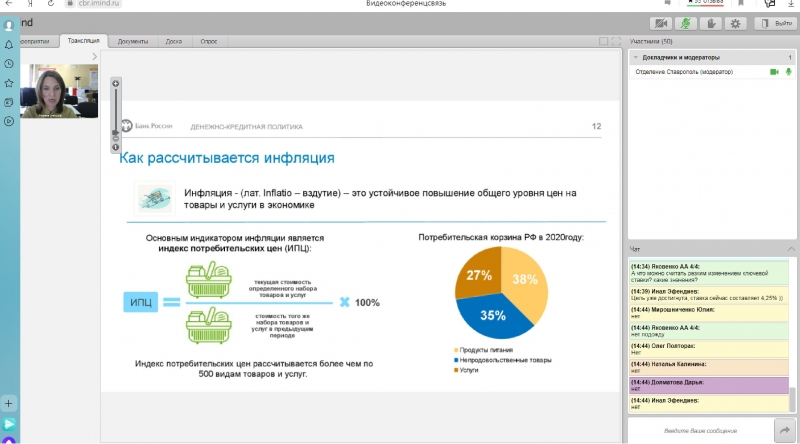
Task: Open the Опрос tab
Action: [x=209, y=41]
